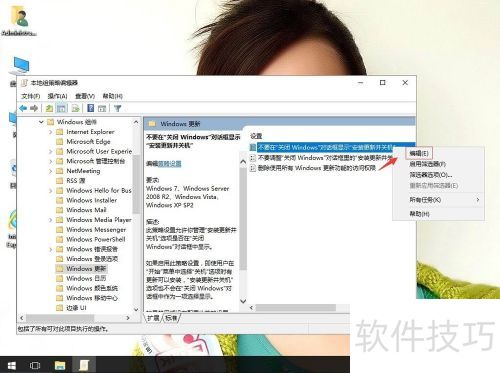Image resolution: width=500 pixels, height=373 pixels.
Task: Select the This PC desktop icon
Action: (21, 66)
